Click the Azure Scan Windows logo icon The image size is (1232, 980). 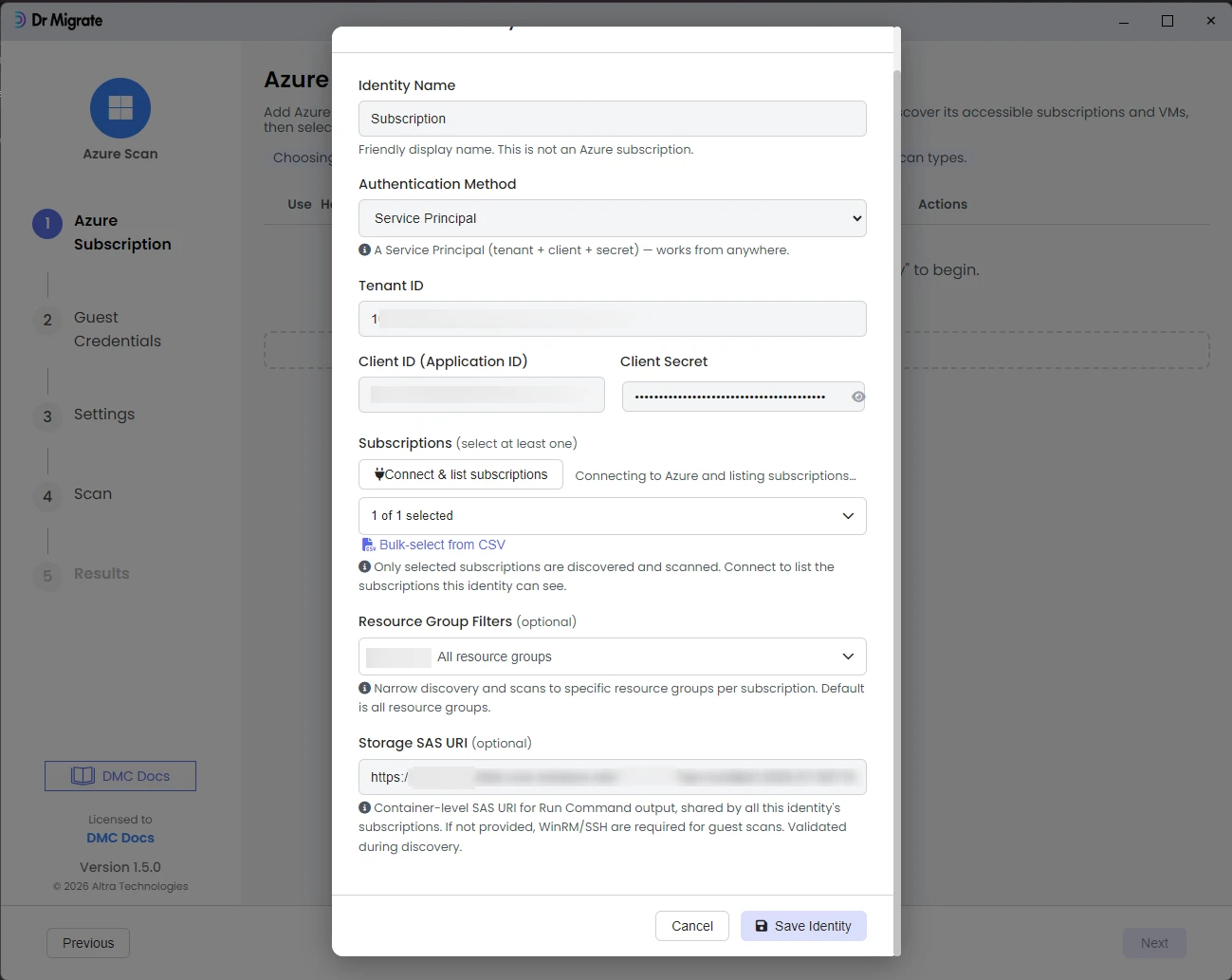pos(120,108)
